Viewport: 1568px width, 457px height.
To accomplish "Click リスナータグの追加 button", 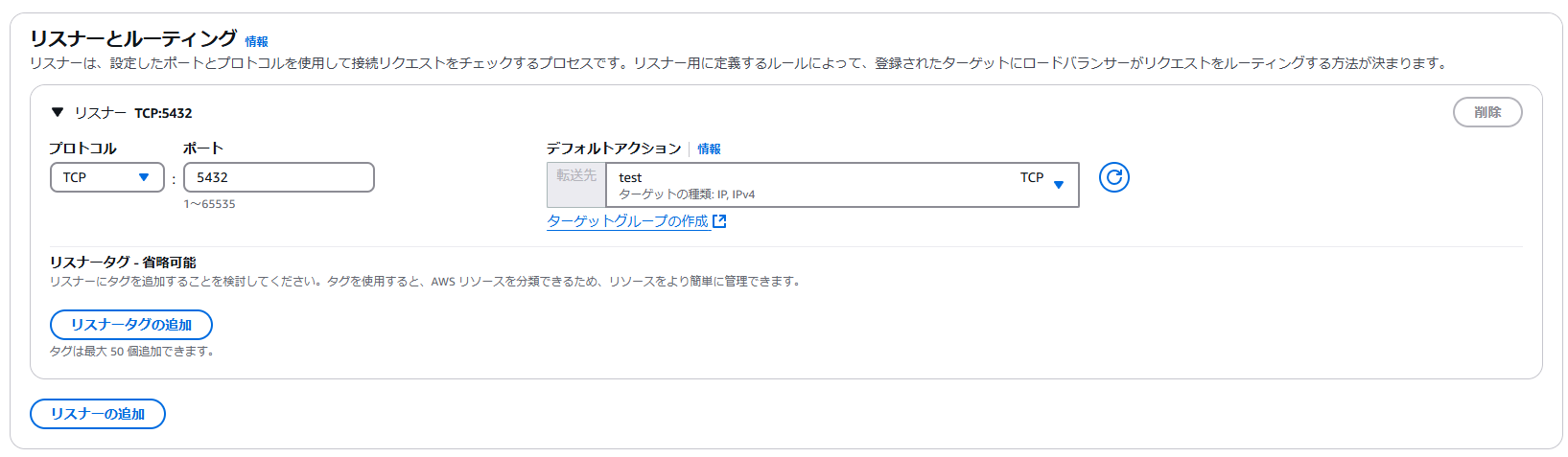I will [131, 325].
